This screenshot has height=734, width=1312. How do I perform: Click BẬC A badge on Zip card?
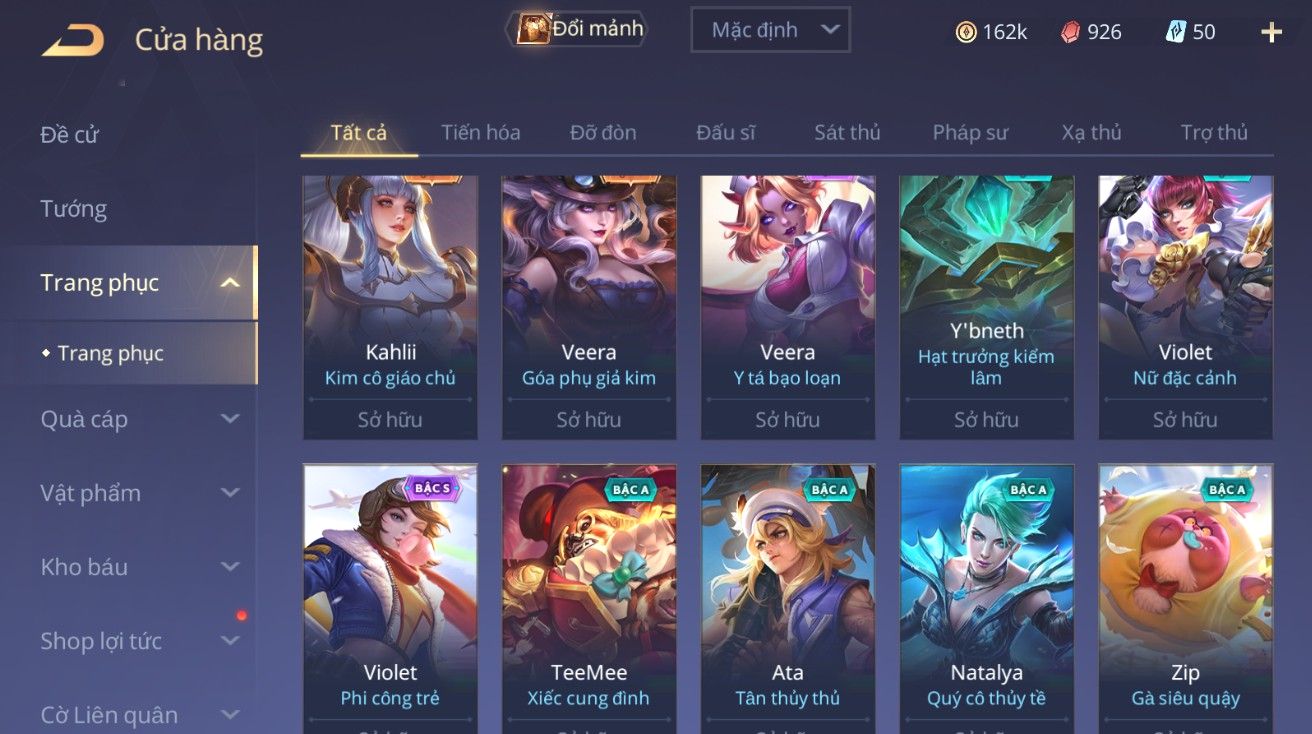[1226, 489]
